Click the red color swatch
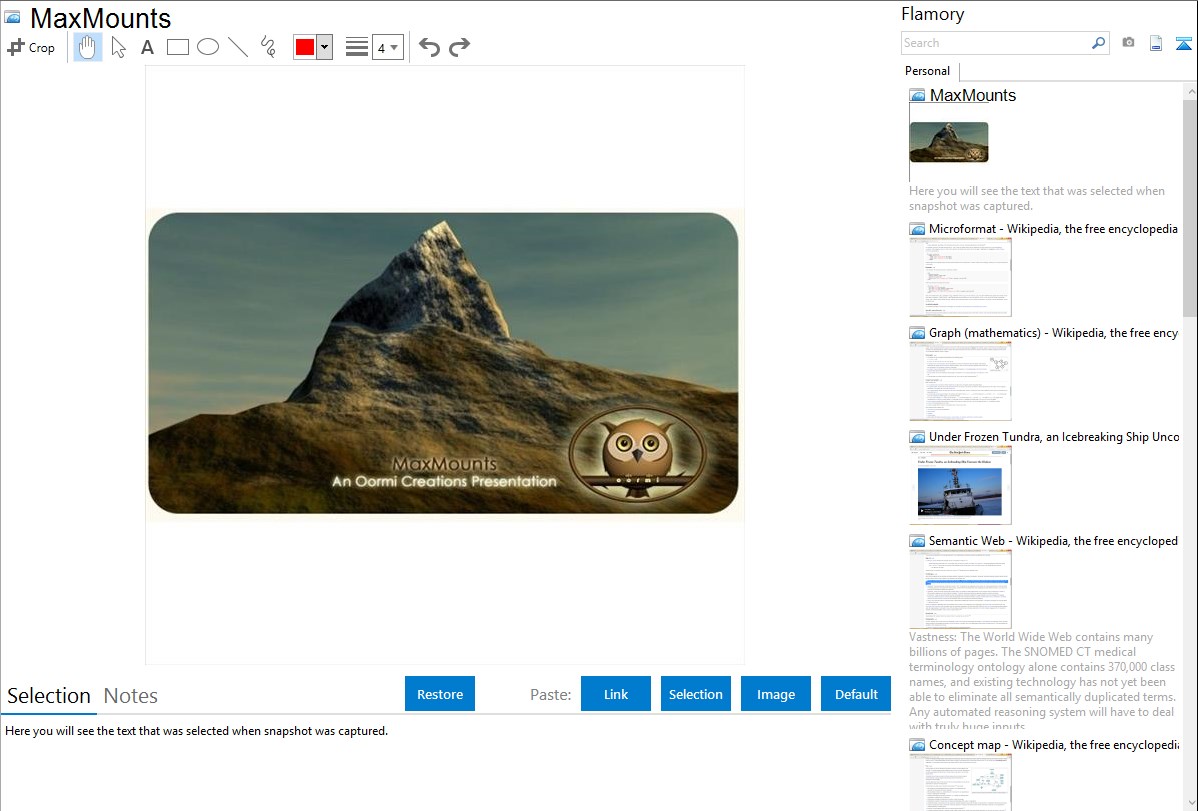 tap(305, 47)
